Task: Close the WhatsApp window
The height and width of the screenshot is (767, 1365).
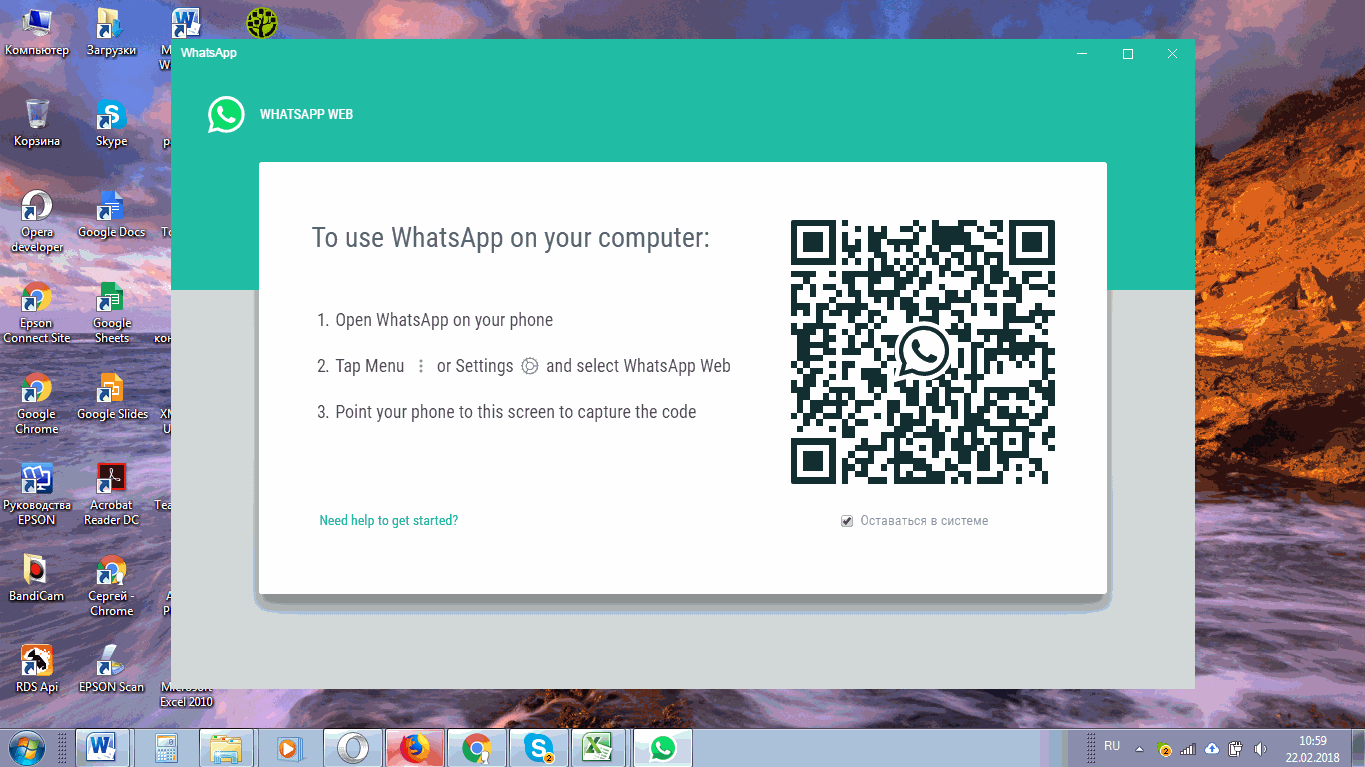Action: (x=1172, y=54)
